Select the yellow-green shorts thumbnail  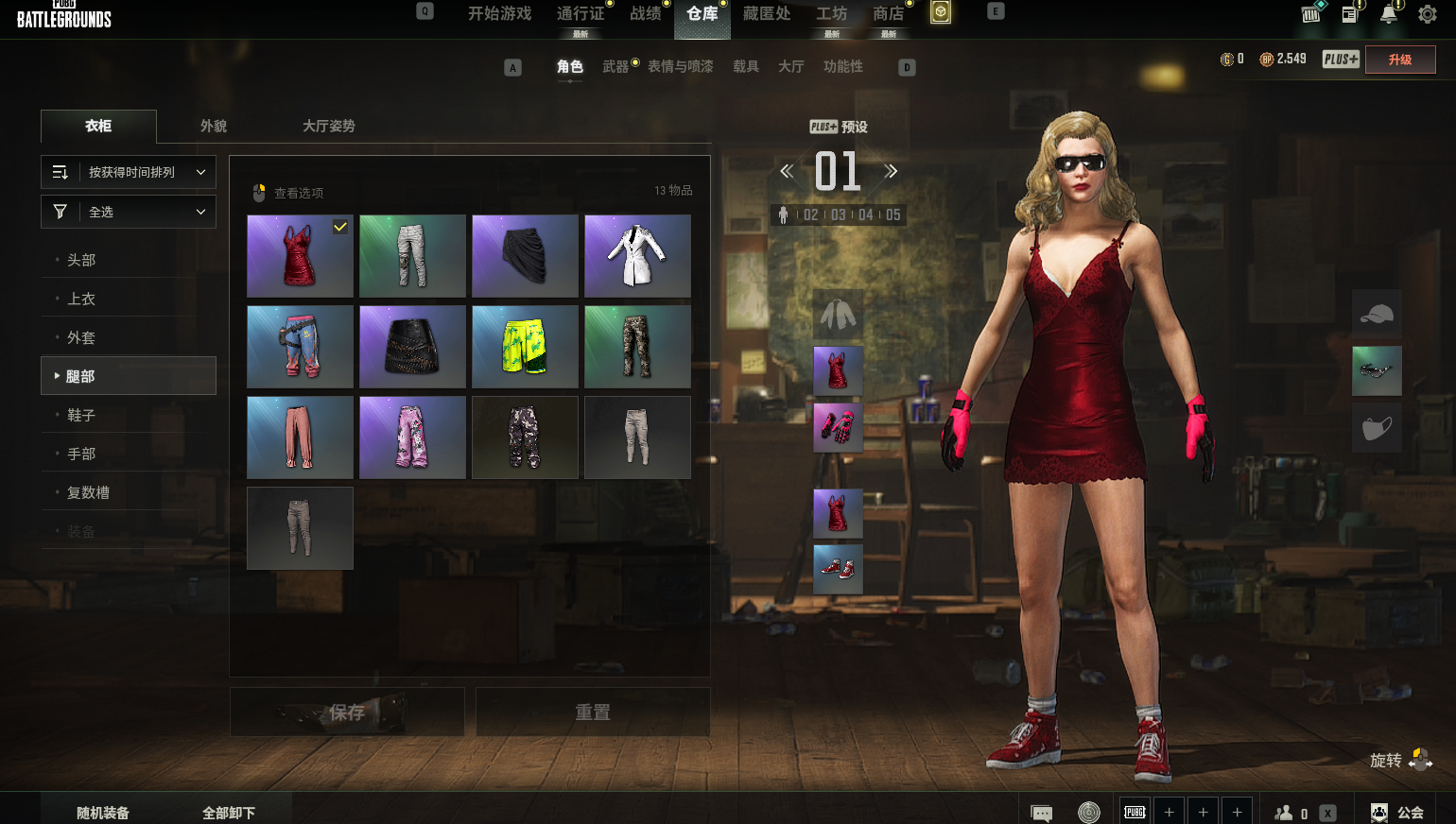pos(525,347)
